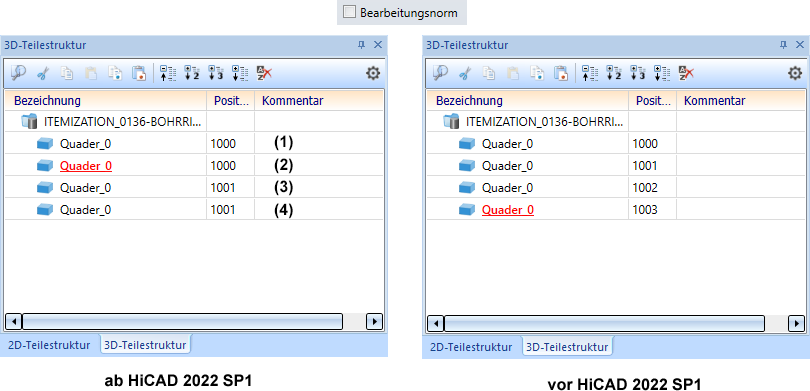Enable the Bearbeitungsnorm checkbox
The height and width of the screenshot is (391, 810).
click(x=350, y=12)
